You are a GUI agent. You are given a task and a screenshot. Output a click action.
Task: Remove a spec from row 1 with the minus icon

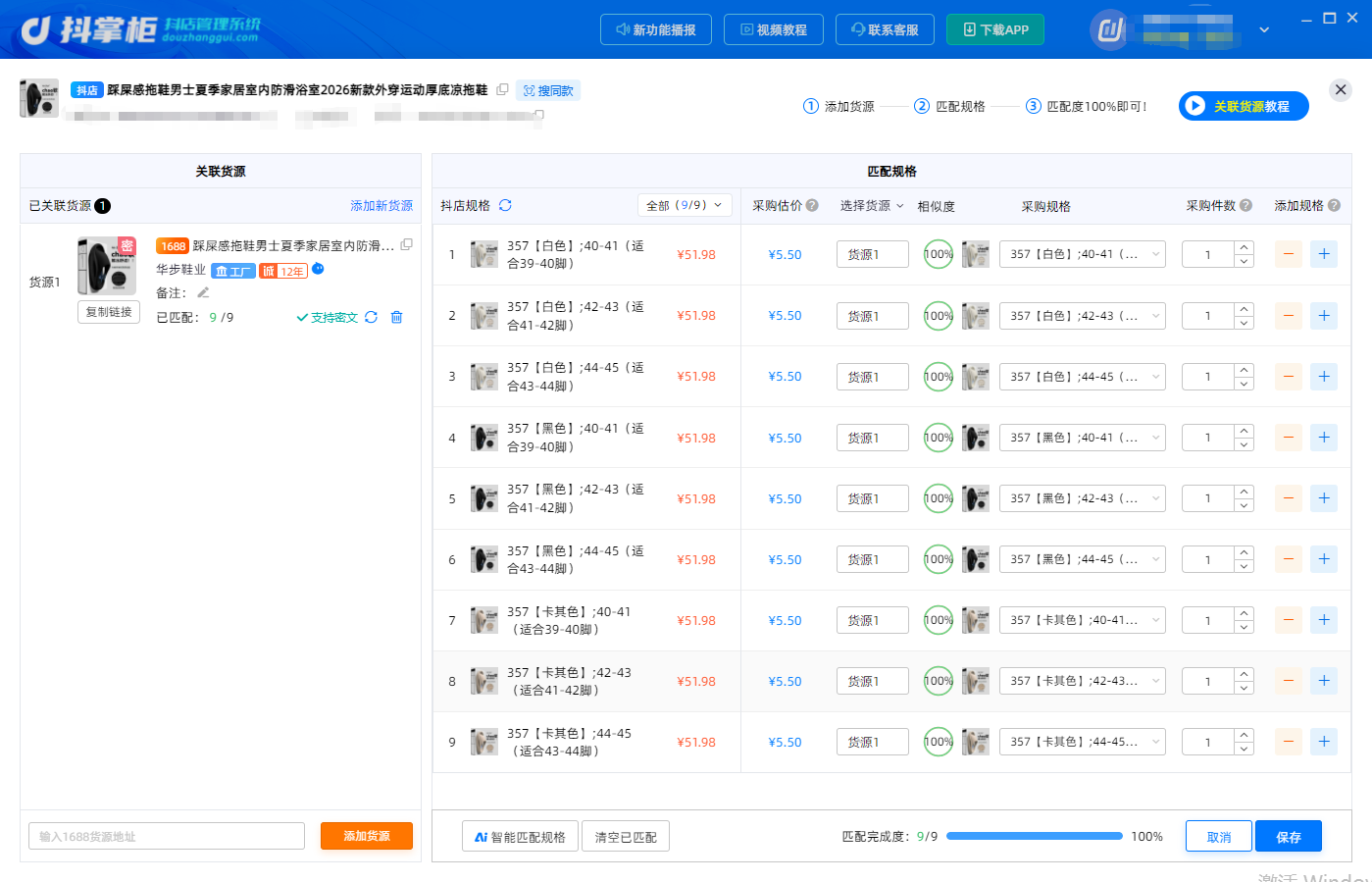tap(1289, 254)
